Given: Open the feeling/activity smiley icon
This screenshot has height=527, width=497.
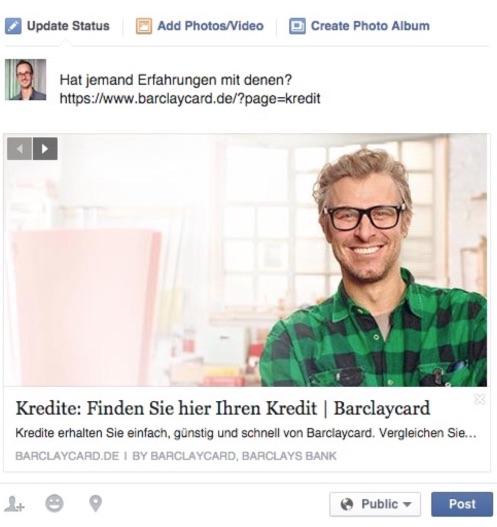Looking at the screenshot, I should click(x=54, y=503).
